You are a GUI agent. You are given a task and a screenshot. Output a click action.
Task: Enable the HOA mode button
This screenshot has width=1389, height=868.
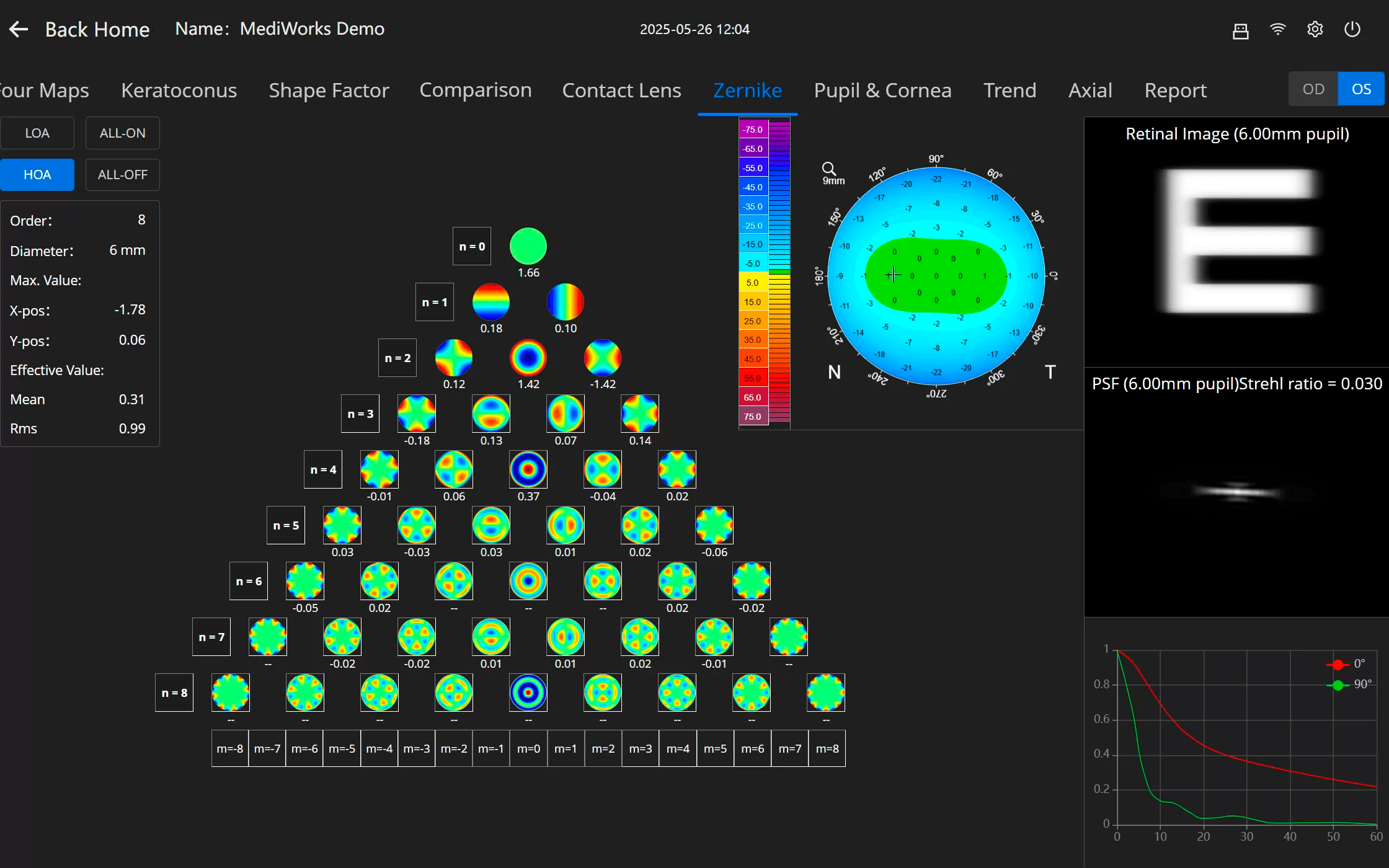(x=37, y=175)
